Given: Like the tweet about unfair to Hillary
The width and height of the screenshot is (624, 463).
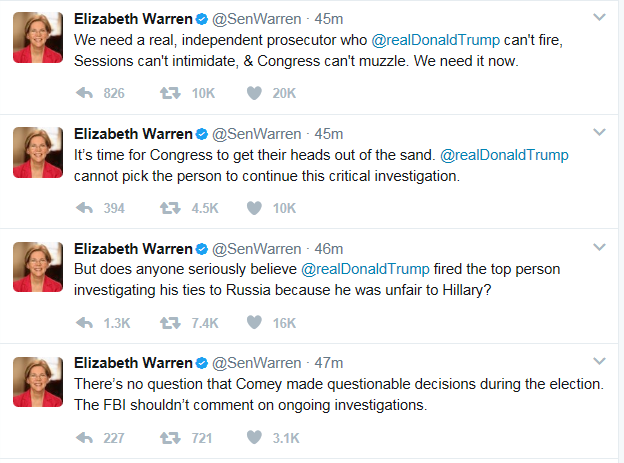Looking at the screenshot, I should (x=254, y=322).
